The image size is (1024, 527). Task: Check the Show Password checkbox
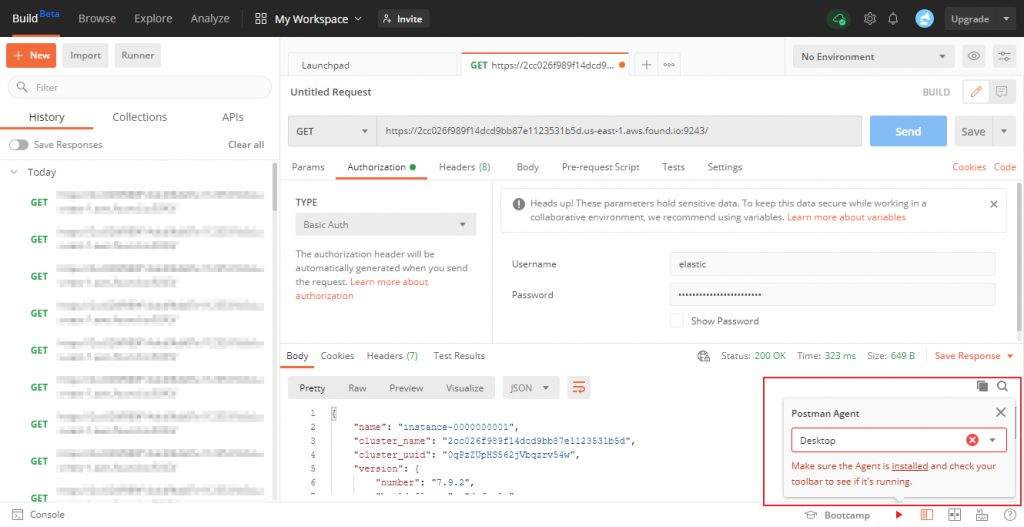(677, 321)
